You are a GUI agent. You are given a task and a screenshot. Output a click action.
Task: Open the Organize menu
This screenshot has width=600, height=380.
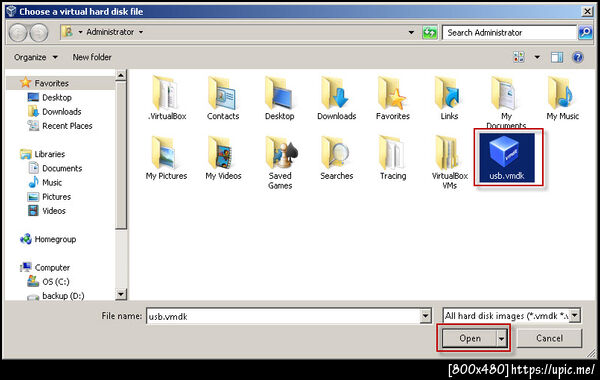pos(36,57)
